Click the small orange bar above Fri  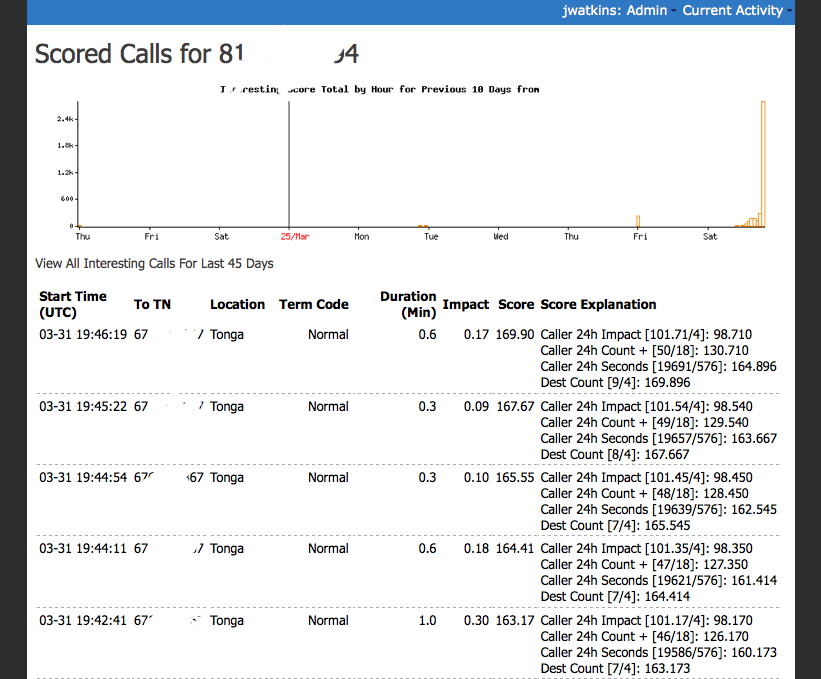click(637, 221)
